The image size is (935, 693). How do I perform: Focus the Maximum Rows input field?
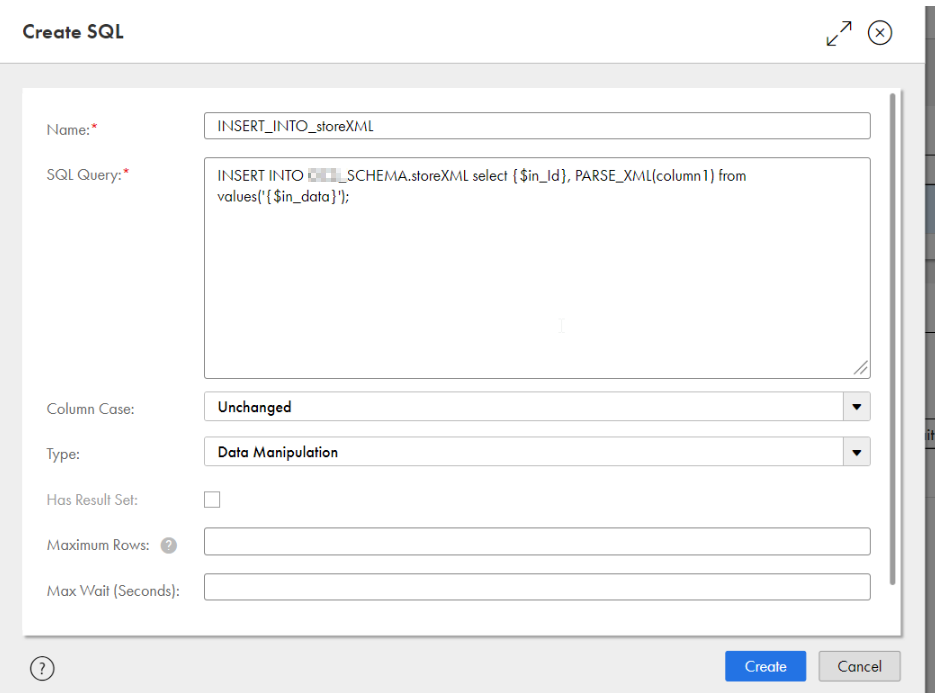tap(537, 542)
